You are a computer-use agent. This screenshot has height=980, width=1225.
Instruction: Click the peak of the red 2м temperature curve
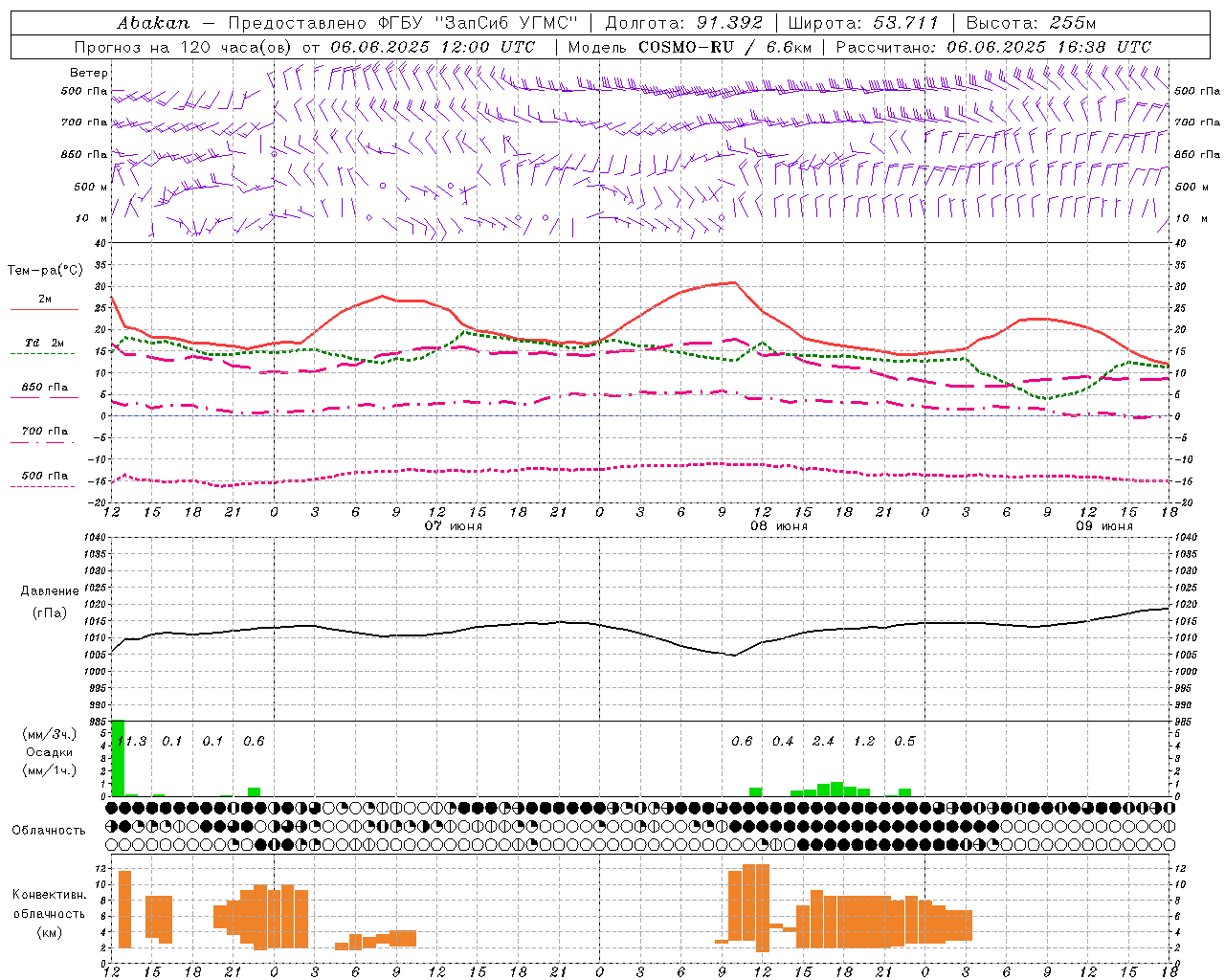[x=734, y=282]
